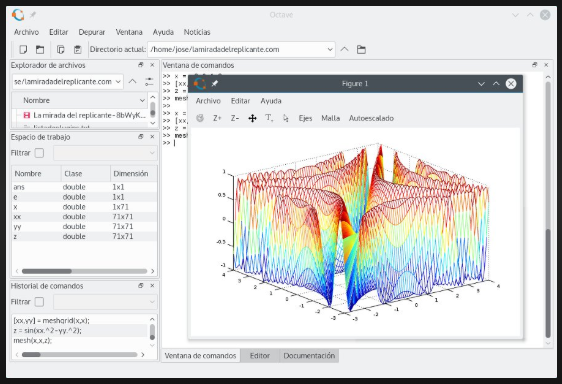Go to parent folder in file explorer panel

tap(132, 81)
